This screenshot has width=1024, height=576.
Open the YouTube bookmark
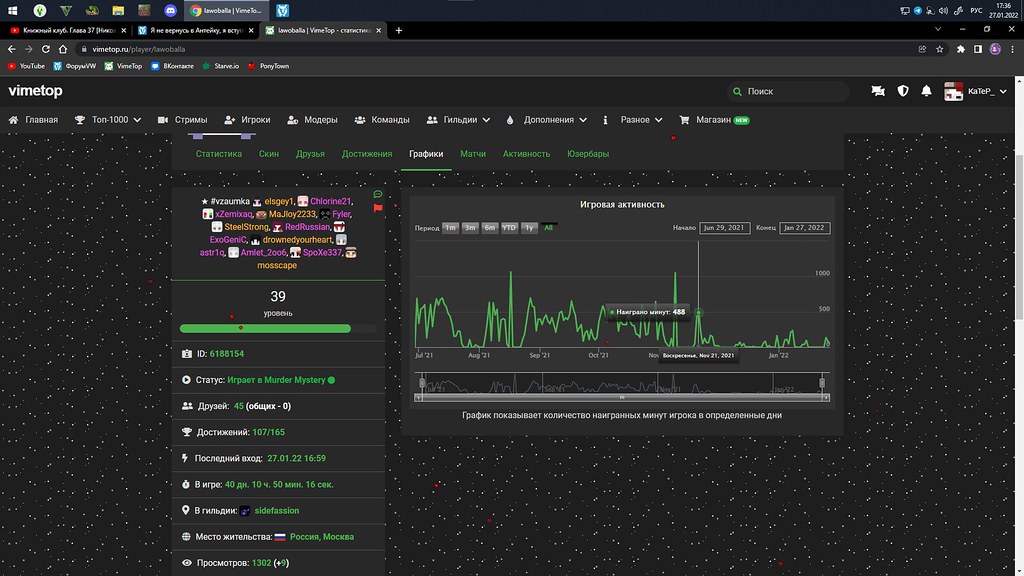(26, 66)
